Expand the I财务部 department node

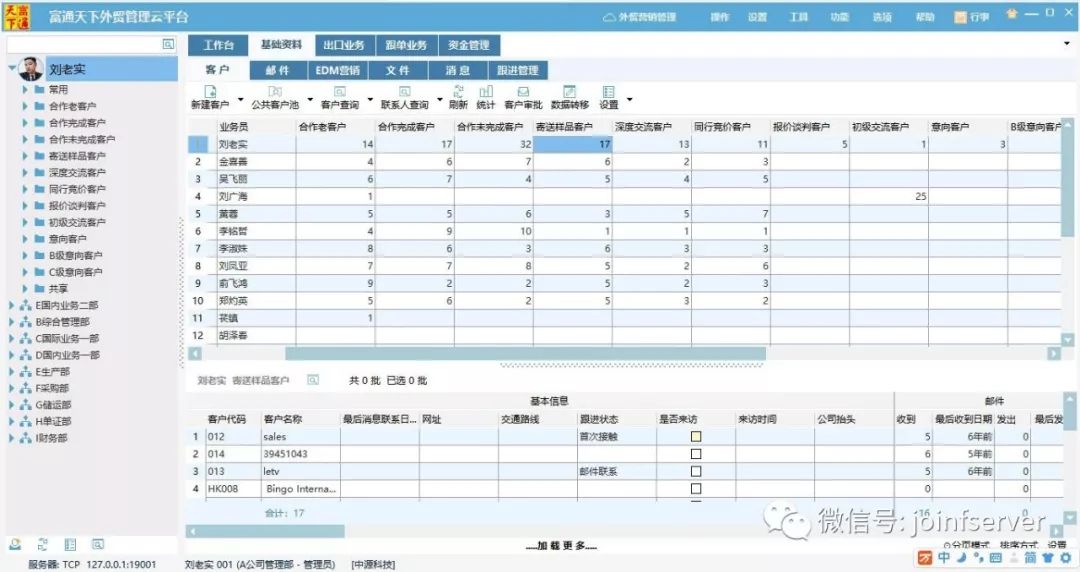[x=11, y=438]
